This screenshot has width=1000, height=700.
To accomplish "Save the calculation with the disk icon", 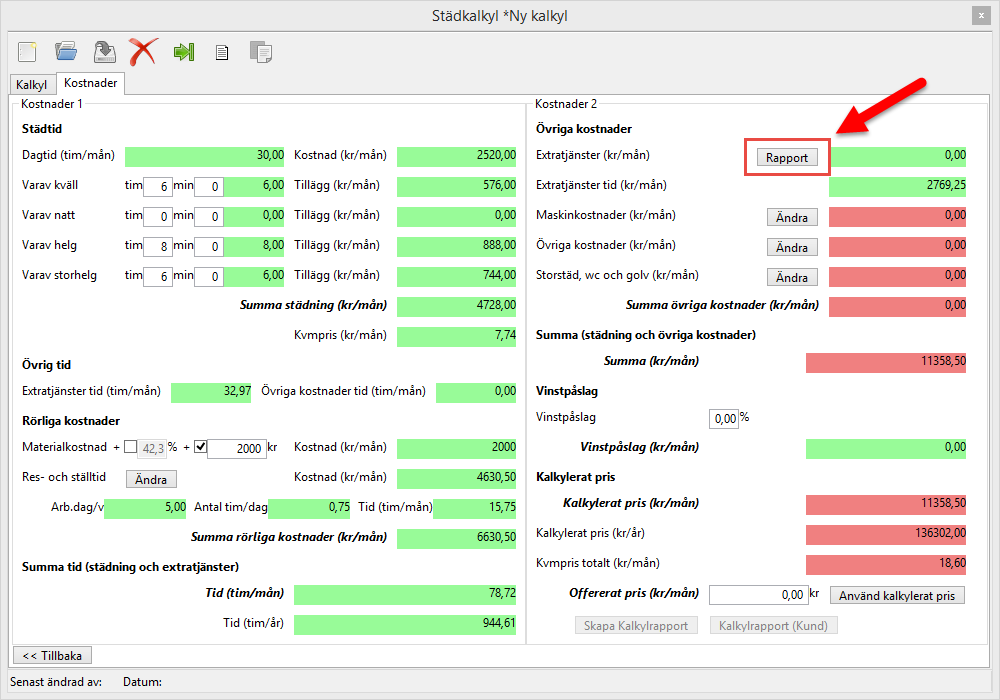I will tap(104, 51).
